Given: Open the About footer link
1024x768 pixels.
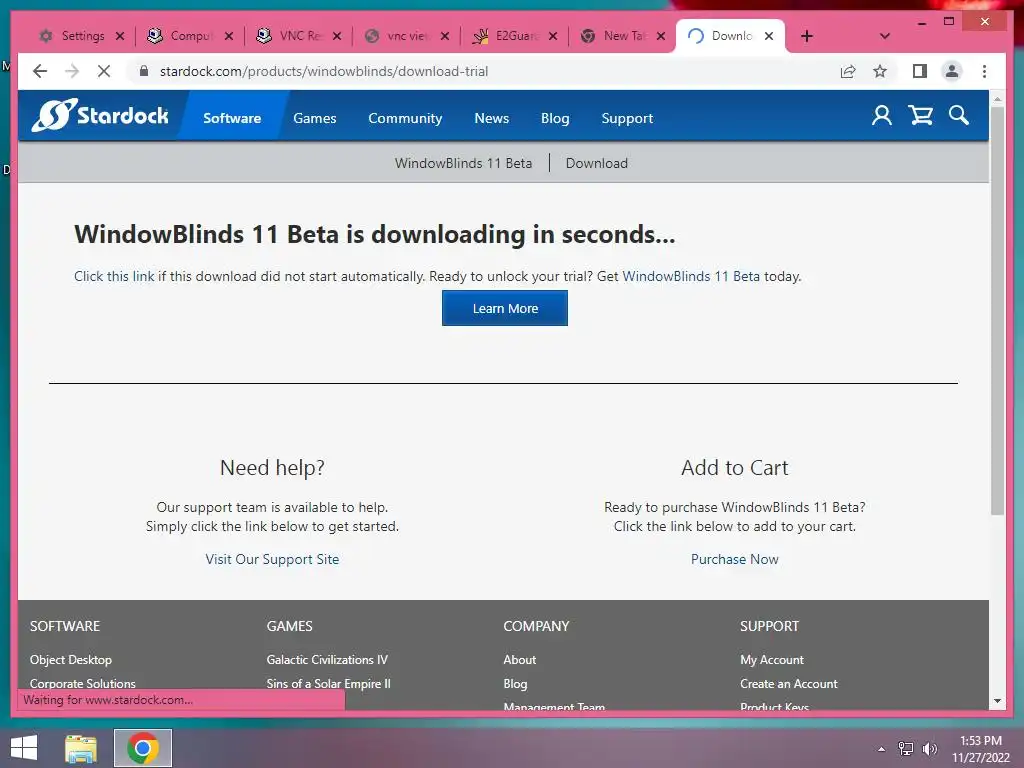Looking at the screenshot, I should tap(519, 660).
